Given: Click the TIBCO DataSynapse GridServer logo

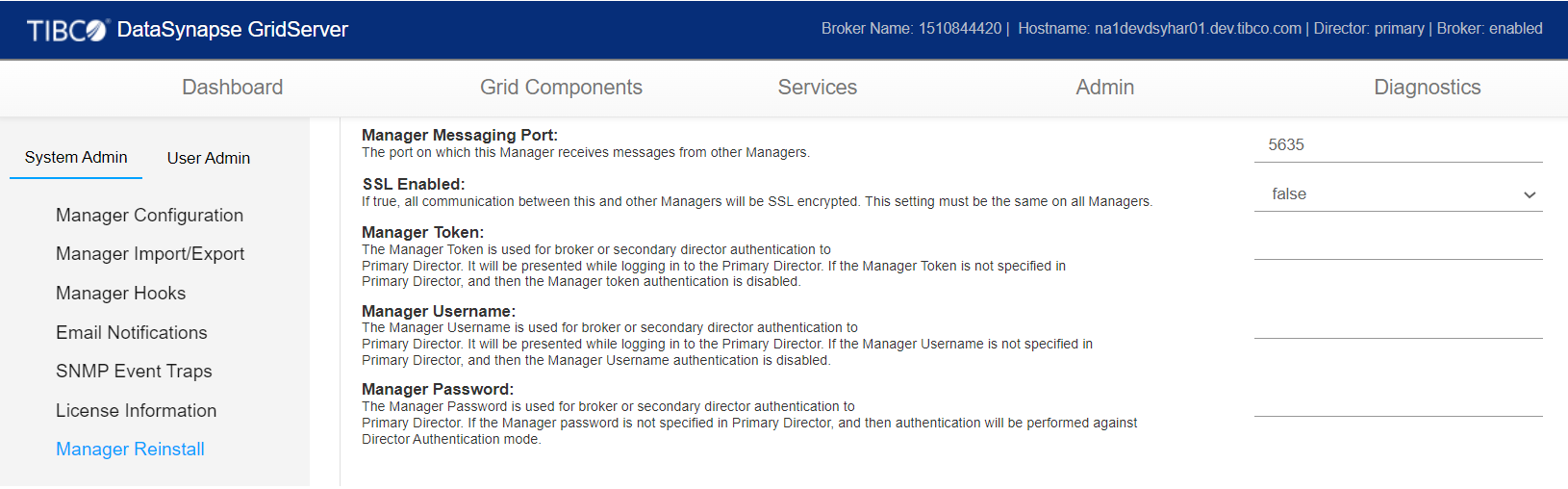Looking at the screenshot, I should point(188,30).
